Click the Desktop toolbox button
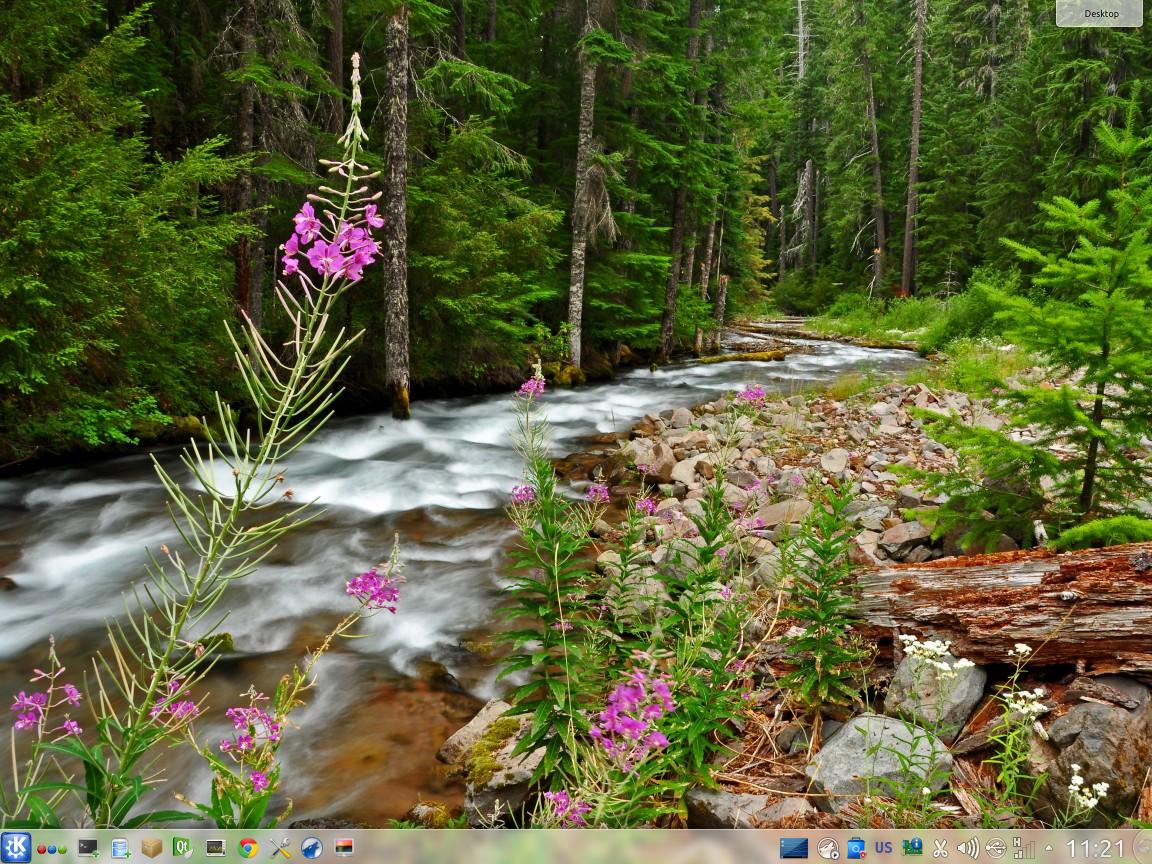The image size is (1152, 864). [x=1099, y=13]
